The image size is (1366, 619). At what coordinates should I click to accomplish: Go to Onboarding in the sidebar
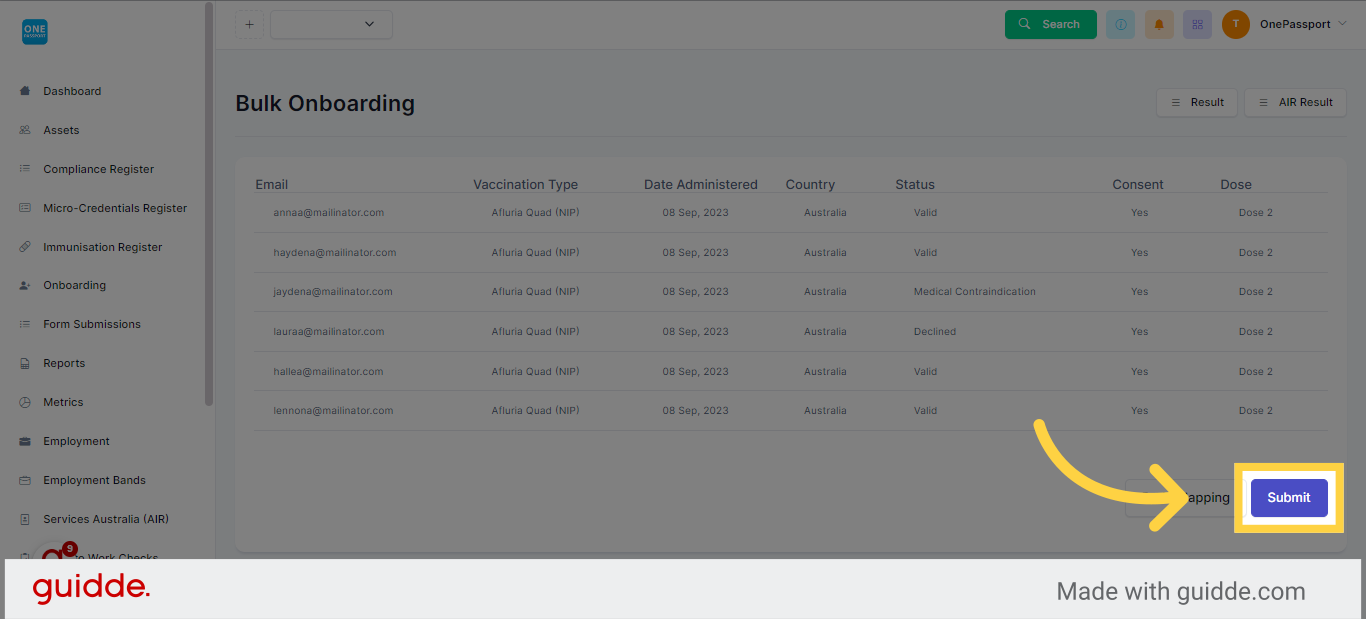point(74,285)
